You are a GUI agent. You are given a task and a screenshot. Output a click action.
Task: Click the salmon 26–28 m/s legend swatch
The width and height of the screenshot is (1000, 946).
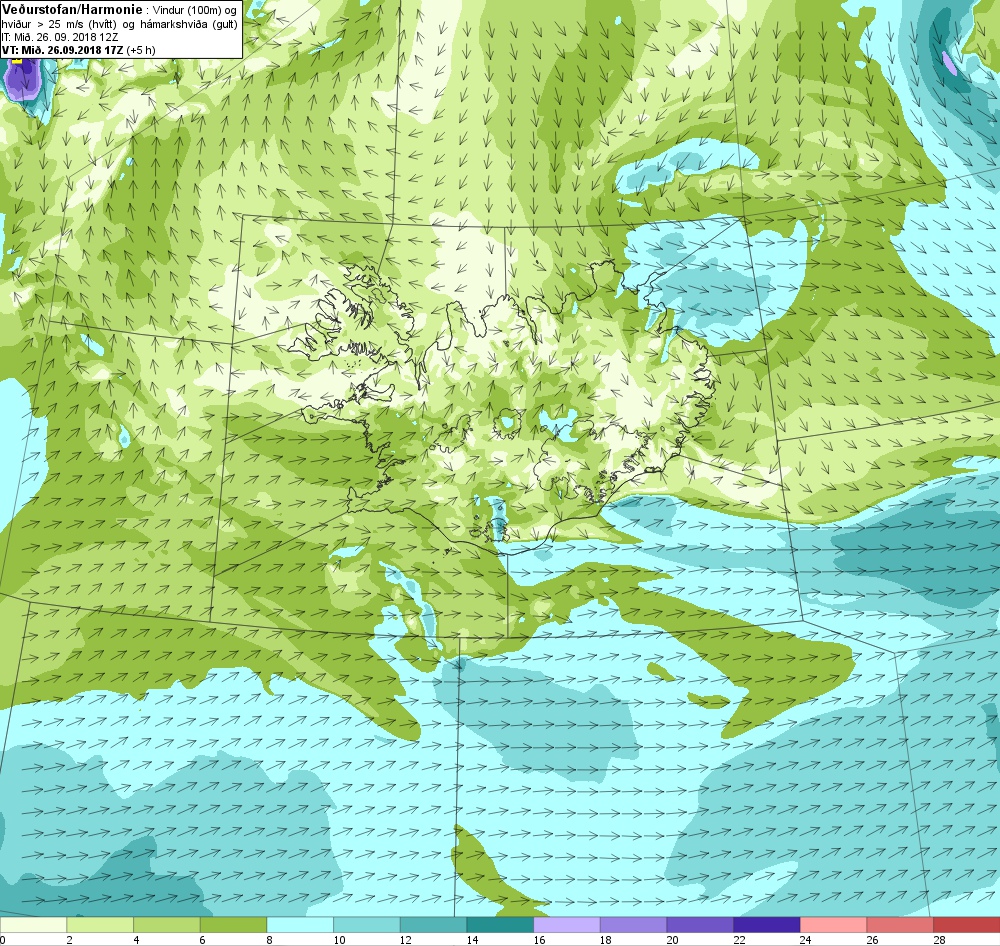pyautogui.click(x=900, y=925)
